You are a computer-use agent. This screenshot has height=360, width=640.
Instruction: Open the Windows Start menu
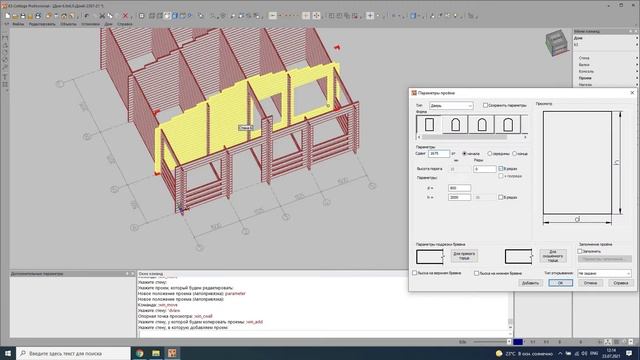(x=8, y=353)
